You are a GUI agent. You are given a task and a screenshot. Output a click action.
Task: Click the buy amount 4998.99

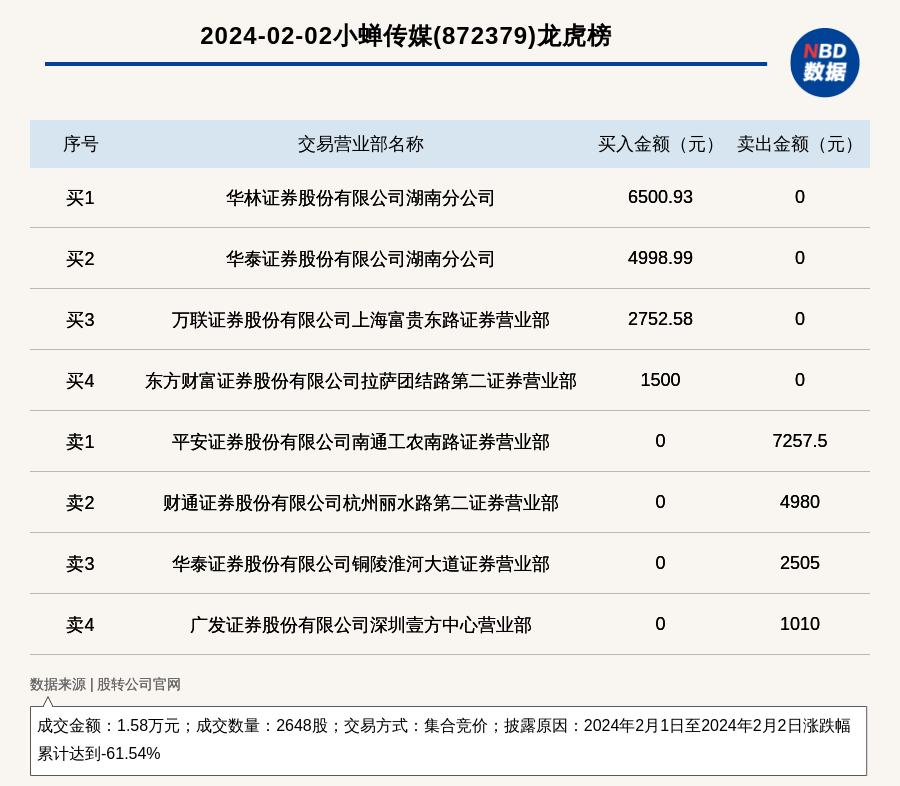coord(660,258)
